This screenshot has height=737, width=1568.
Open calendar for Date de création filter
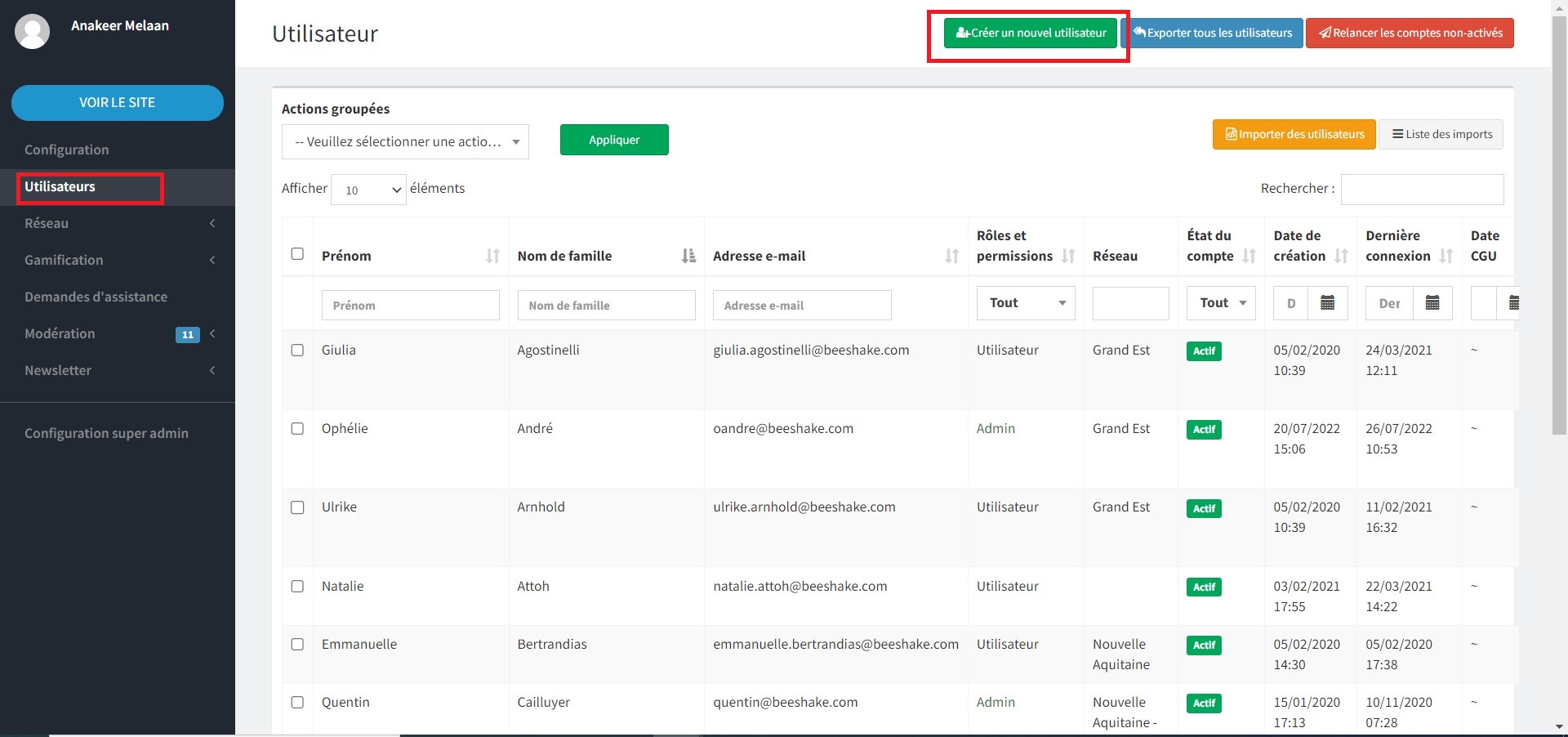(x=1328, y=303)
